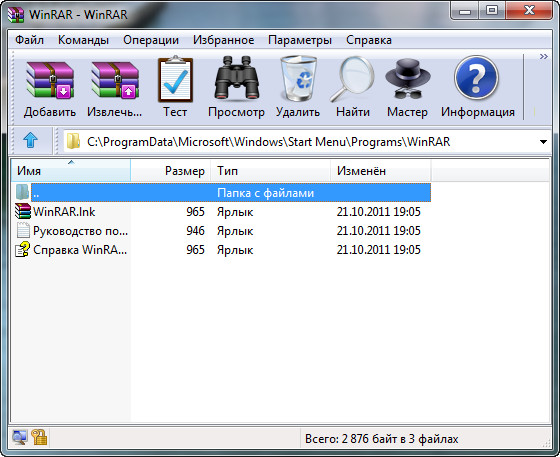Image resolution: width=560 pixels, height=457 pixels.
Task: Click the key and lock password icon
Action: pyautogui.click(x=39, y=437)
